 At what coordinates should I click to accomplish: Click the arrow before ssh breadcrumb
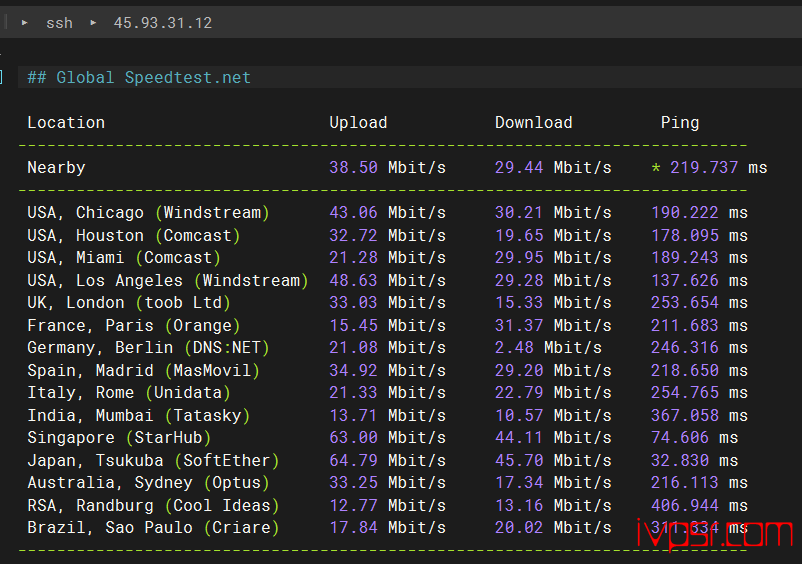pos(24,22)
